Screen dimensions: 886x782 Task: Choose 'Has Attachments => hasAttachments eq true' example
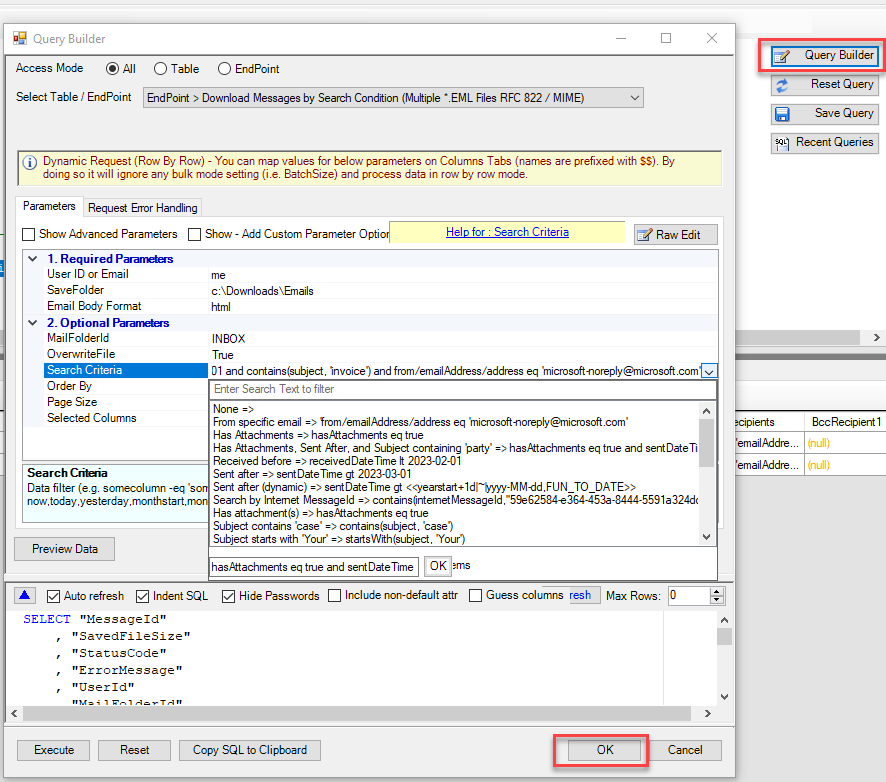coord(318,435)
